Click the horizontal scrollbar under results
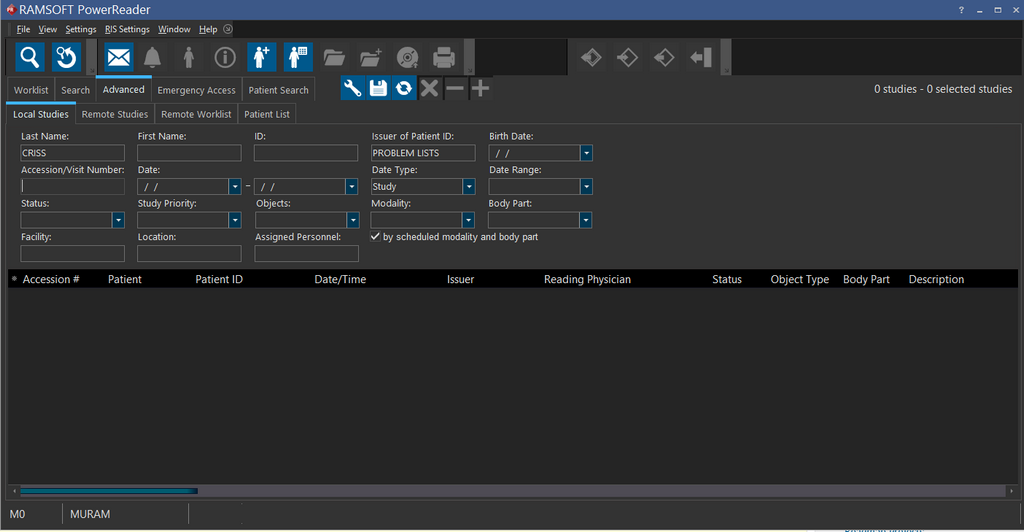This screenshot has width=1024, height=532. point(108,491)
